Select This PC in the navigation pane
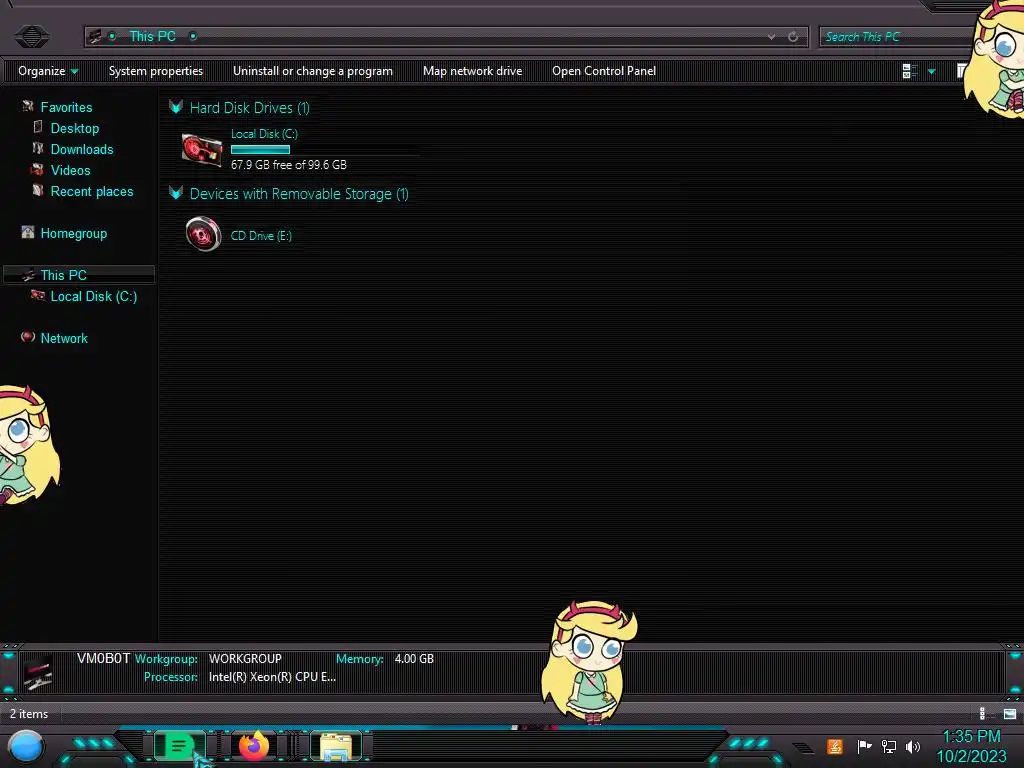Viewport: 1024px width, 768px height. [63, 275]
